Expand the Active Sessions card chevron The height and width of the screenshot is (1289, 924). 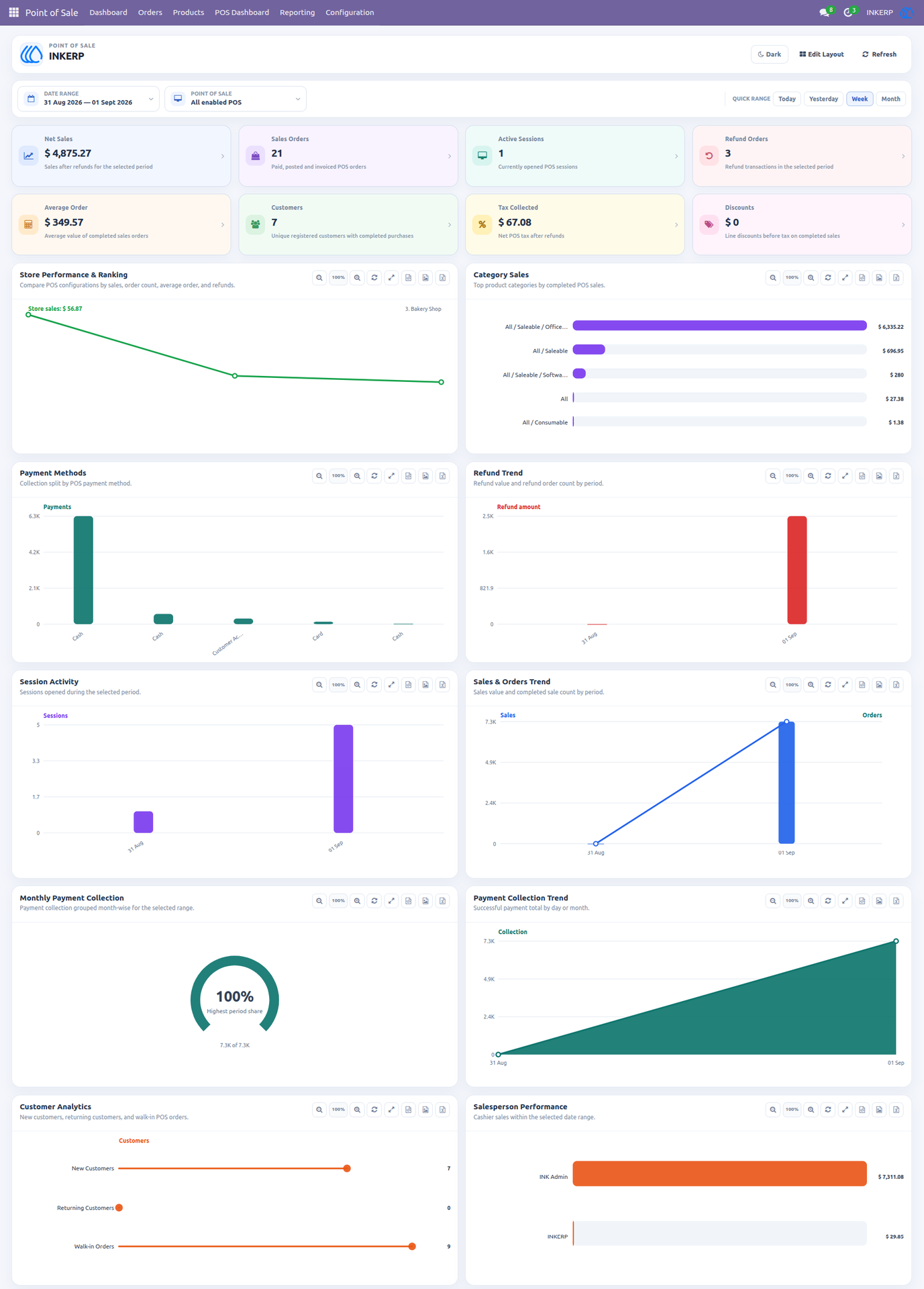(x=676, y=156)
